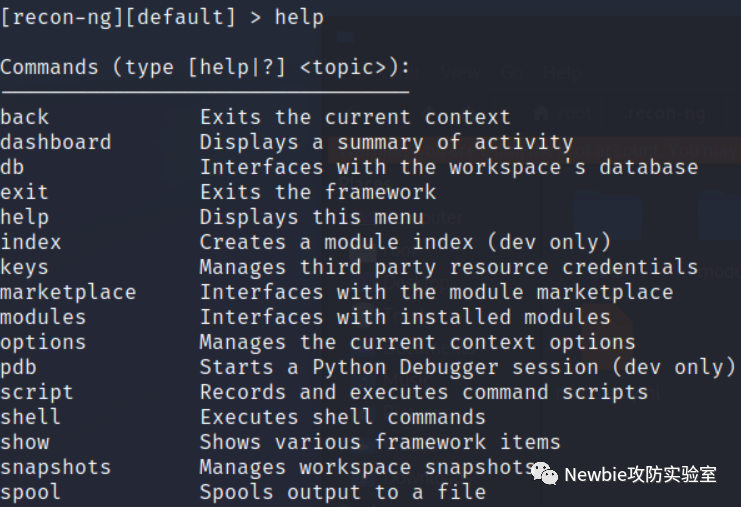
Task: Click the recon-ng default prompt line
Action: (x=162, y=17)
